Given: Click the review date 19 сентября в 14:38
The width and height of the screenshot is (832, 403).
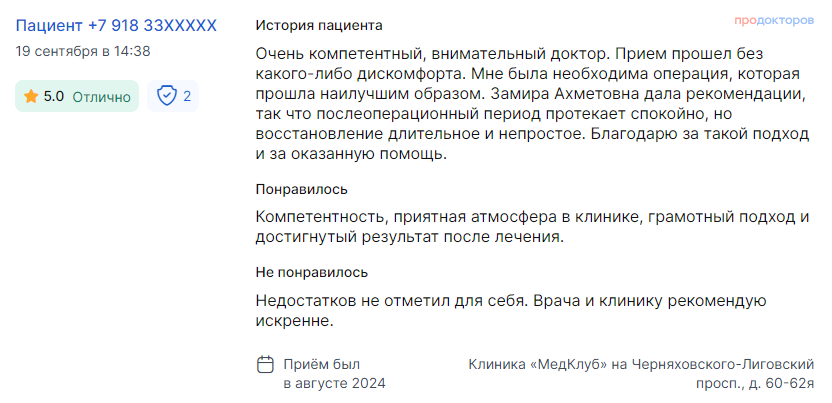Looking at the screenshot, I should coord(83,51).
